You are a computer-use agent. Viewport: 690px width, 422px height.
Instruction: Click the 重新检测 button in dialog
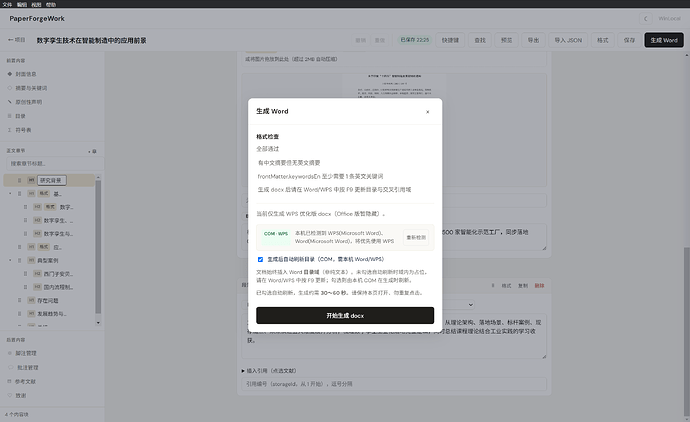coord(416,238)
